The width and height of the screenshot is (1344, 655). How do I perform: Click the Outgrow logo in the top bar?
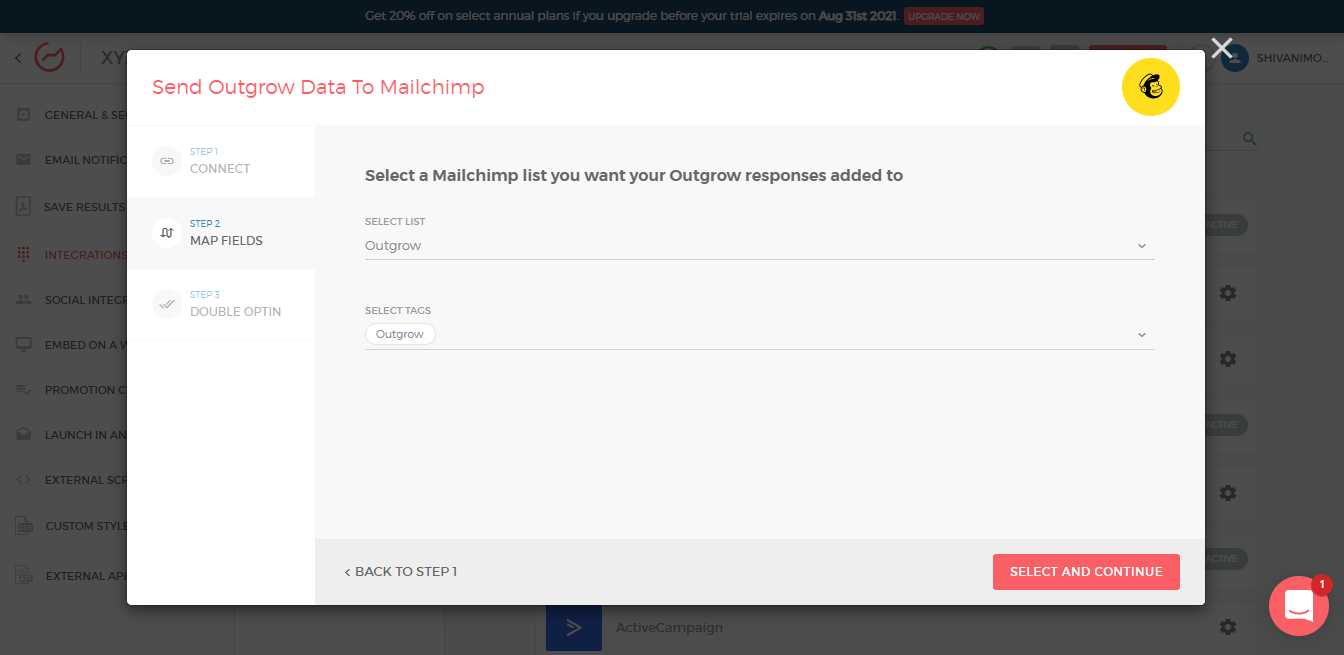49,57
